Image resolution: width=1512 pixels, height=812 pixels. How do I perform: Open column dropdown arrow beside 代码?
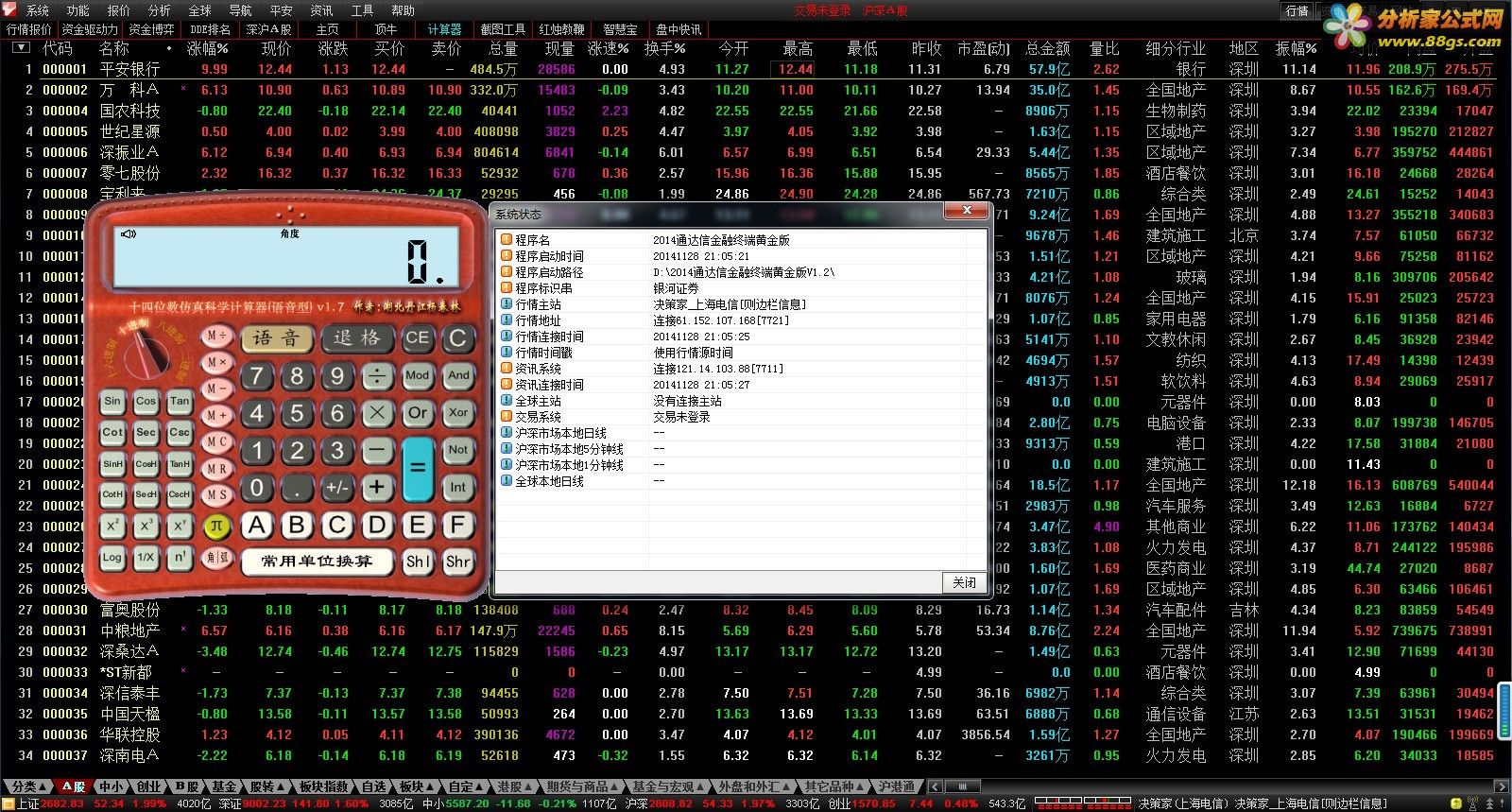point(21,47)
